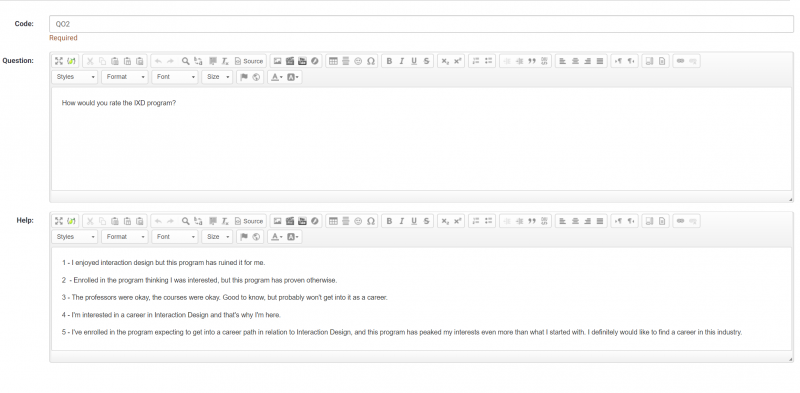Click the Source button in Help editor
800x393 pixels.
pos(249,222)
